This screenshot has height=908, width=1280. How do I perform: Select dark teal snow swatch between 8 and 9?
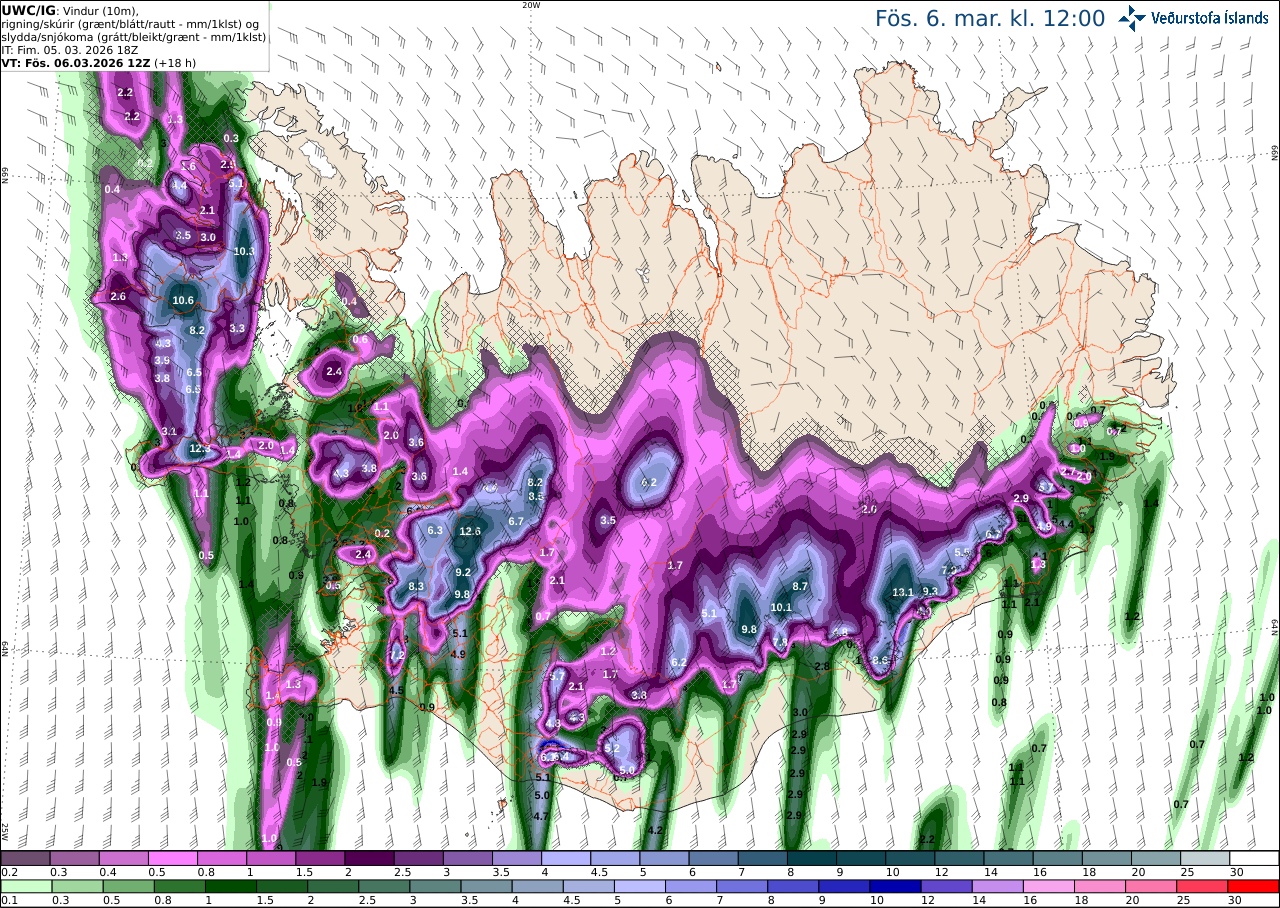click(813, 858)
